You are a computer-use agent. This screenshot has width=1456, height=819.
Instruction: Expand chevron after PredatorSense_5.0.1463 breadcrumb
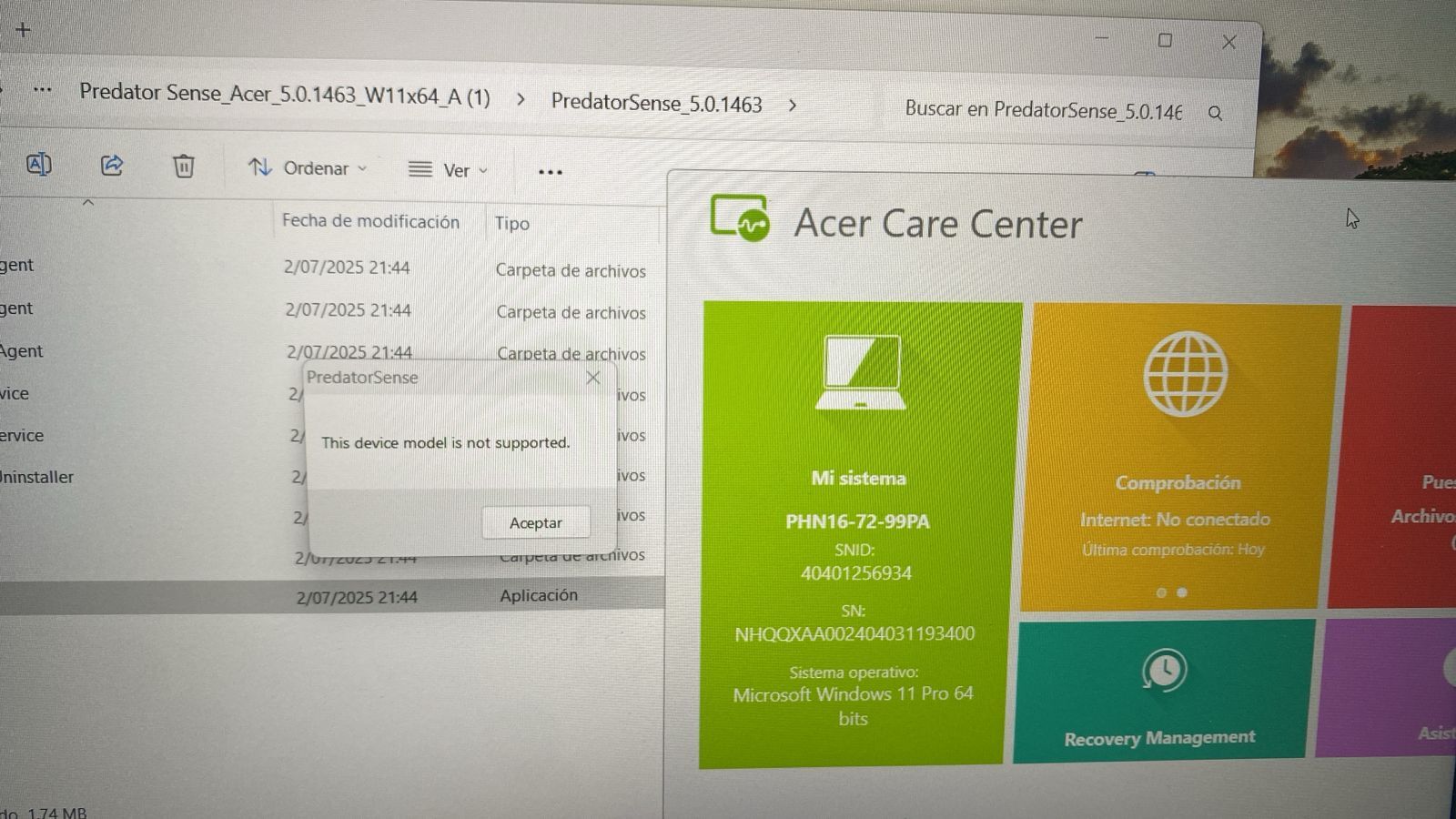coord(793,106)
